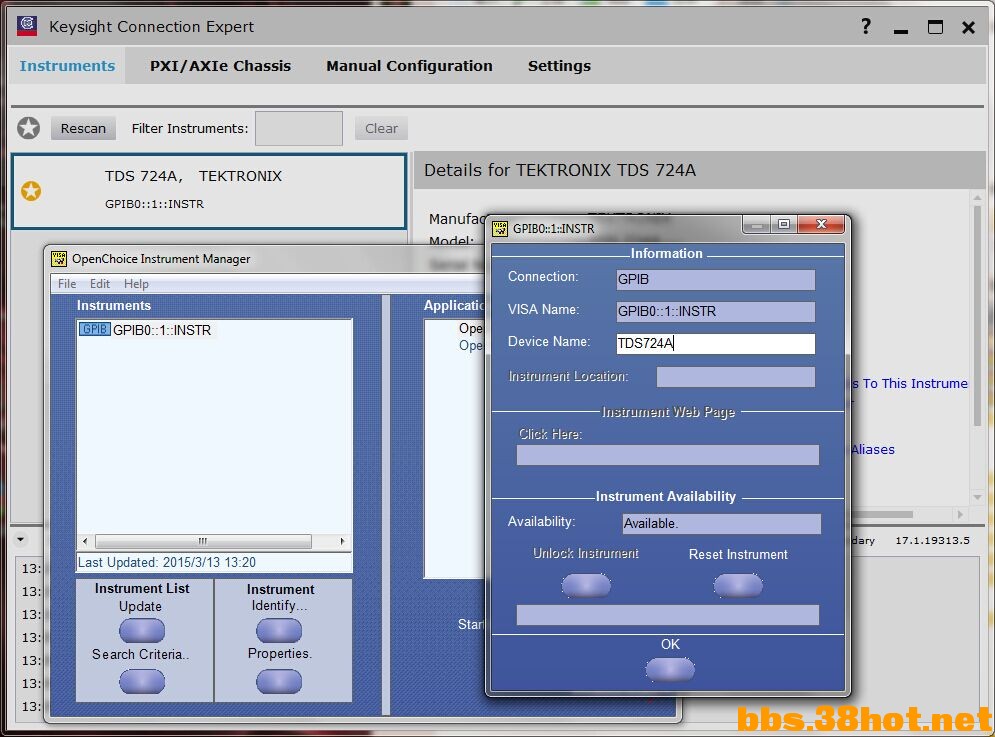Viewport: 995px width, 737px height.
Task: Click the Keysight Connection Expert app icon
Action: [27, 25]
